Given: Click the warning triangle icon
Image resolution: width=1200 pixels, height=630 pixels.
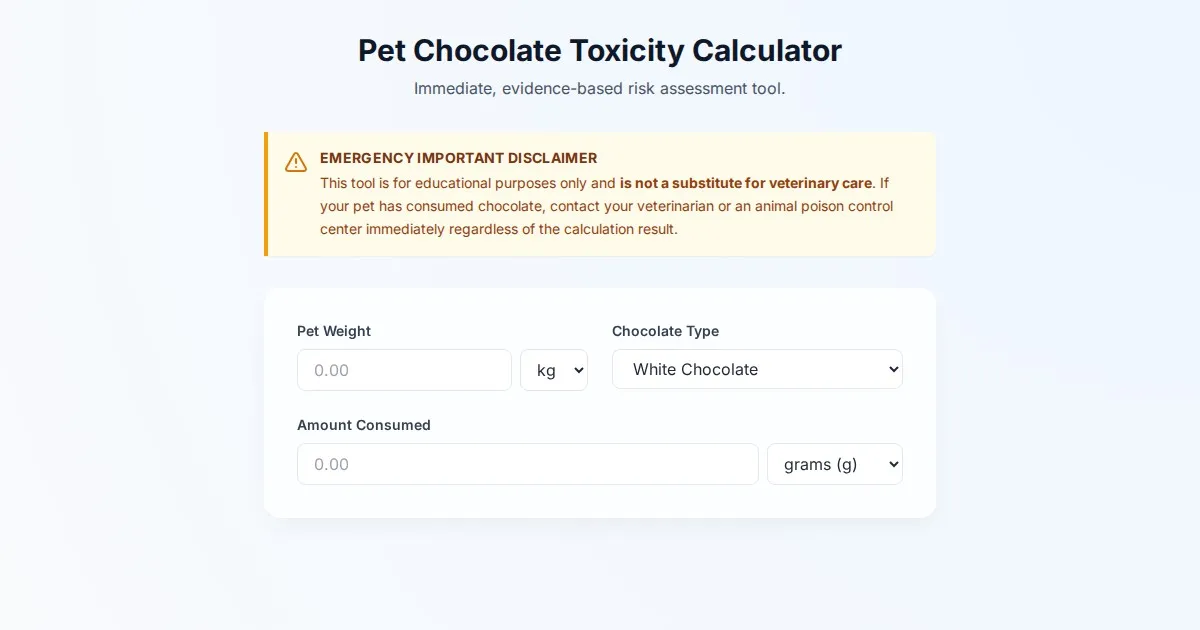Looking at the screenshot, I should 296,162.
